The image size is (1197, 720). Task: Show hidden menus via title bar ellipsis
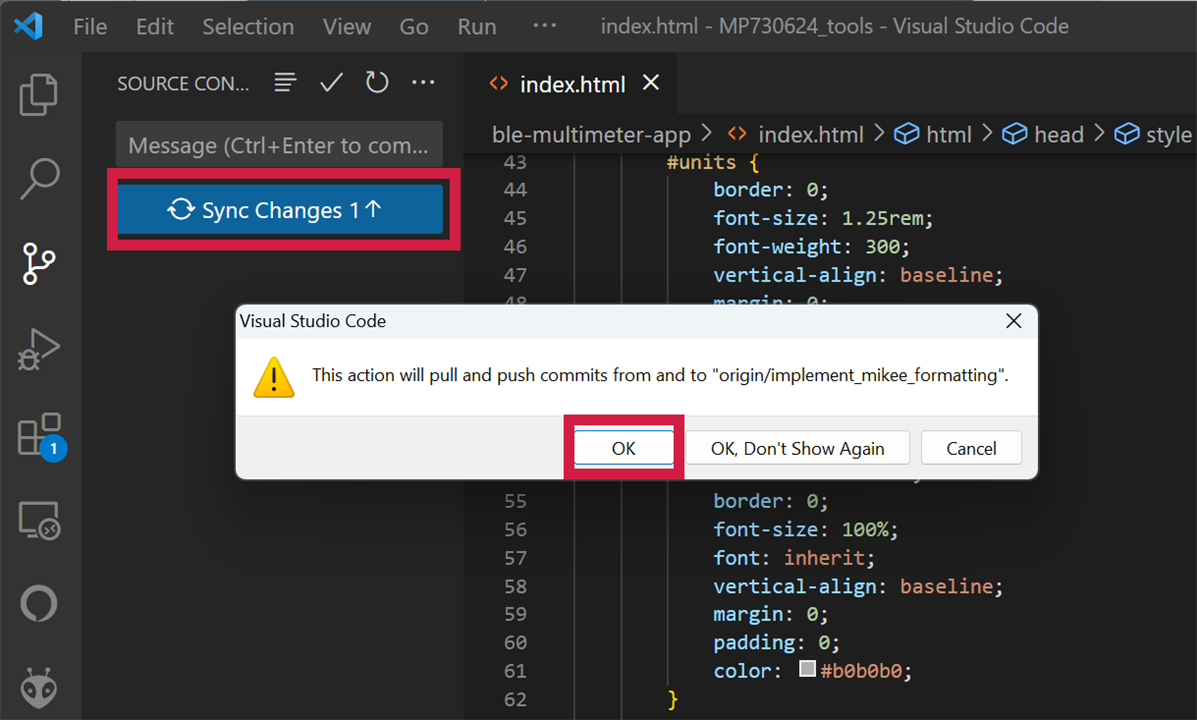coord(544,25)
